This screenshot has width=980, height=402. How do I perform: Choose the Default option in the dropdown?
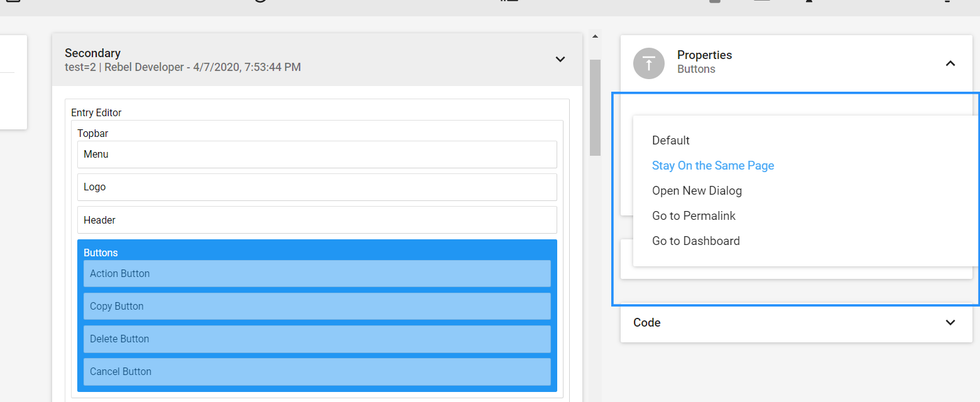tap(671, 141)
